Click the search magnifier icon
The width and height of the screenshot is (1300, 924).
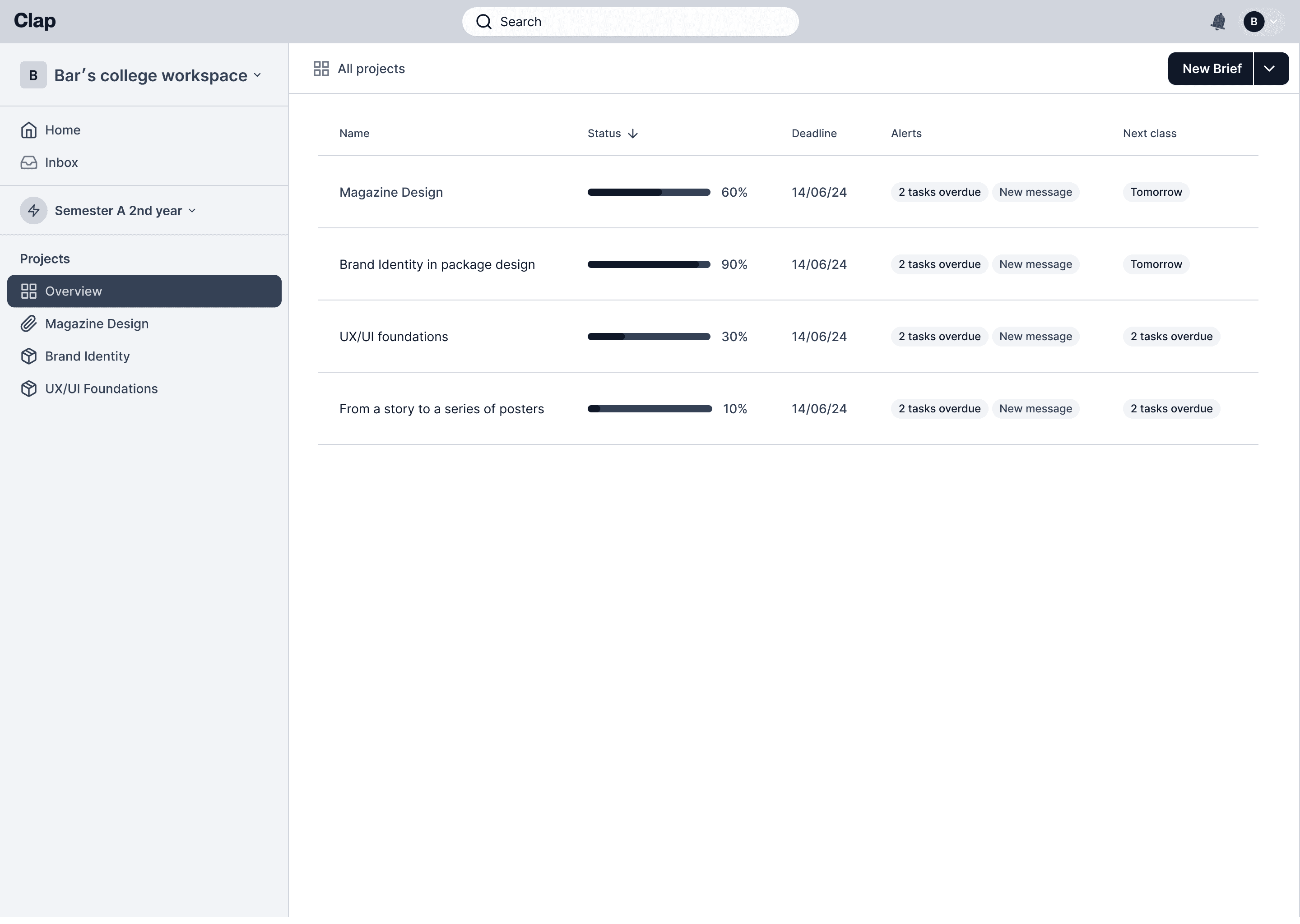484,22
